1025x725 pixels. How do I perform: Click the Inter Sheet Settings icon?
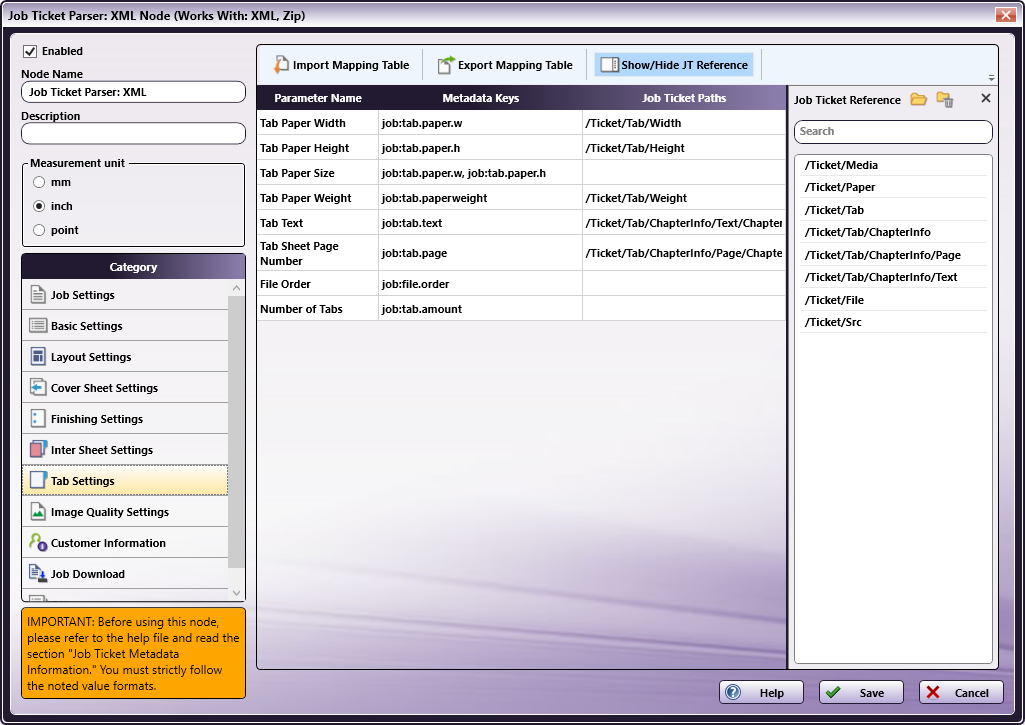click(x=38, y=450)
